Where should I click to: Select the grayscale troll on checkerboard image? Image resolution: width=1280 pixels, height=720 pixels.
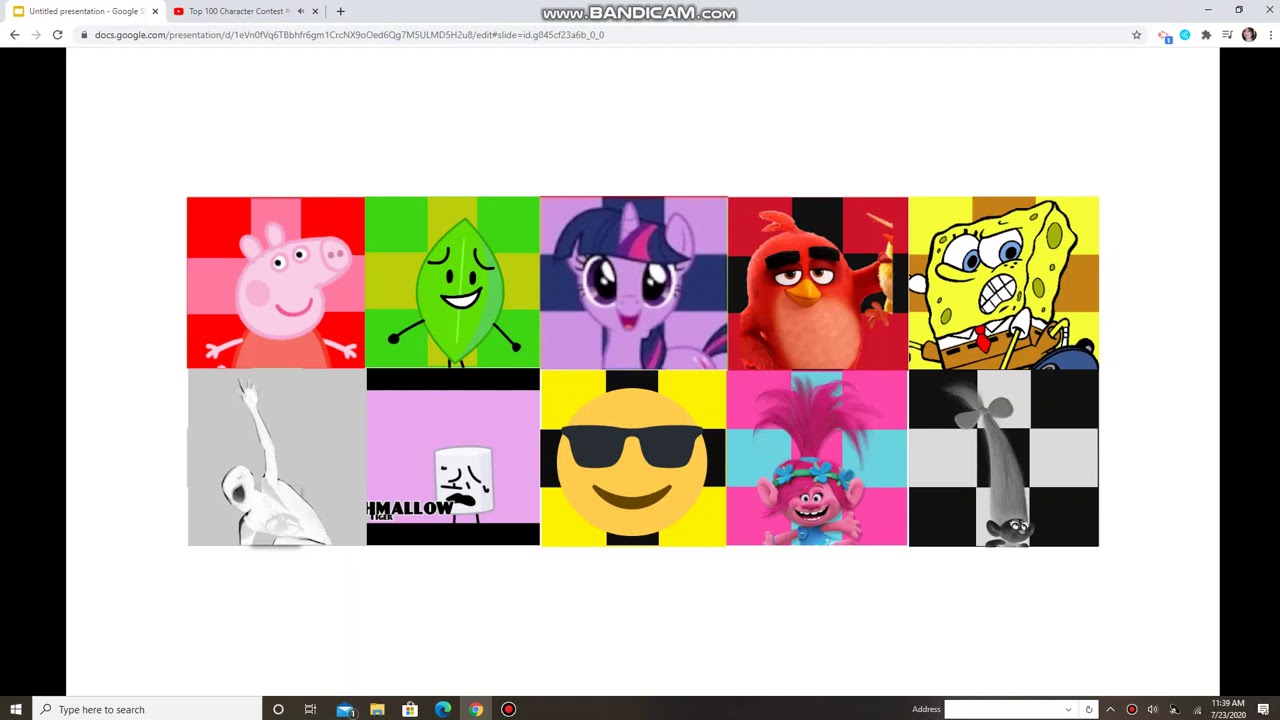(1003, 458)
